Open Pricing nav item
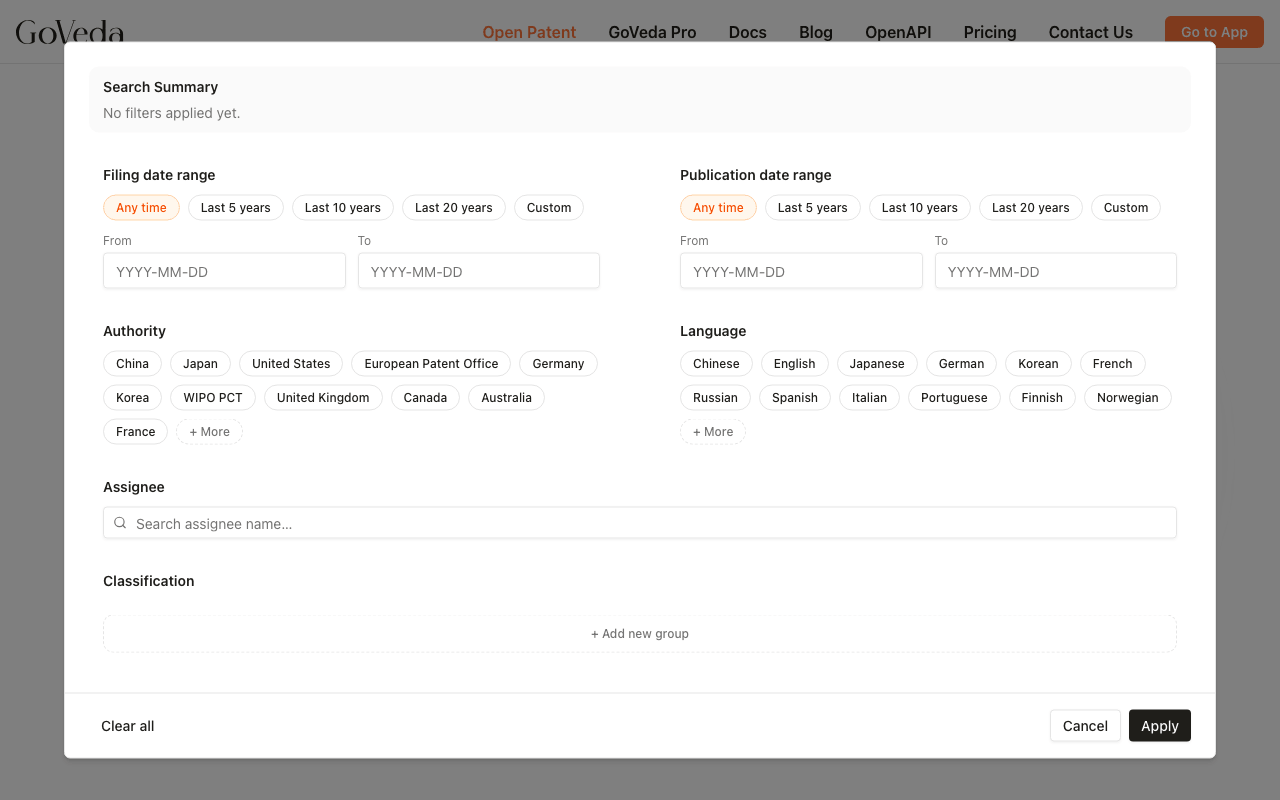 [x=990, y=32]
